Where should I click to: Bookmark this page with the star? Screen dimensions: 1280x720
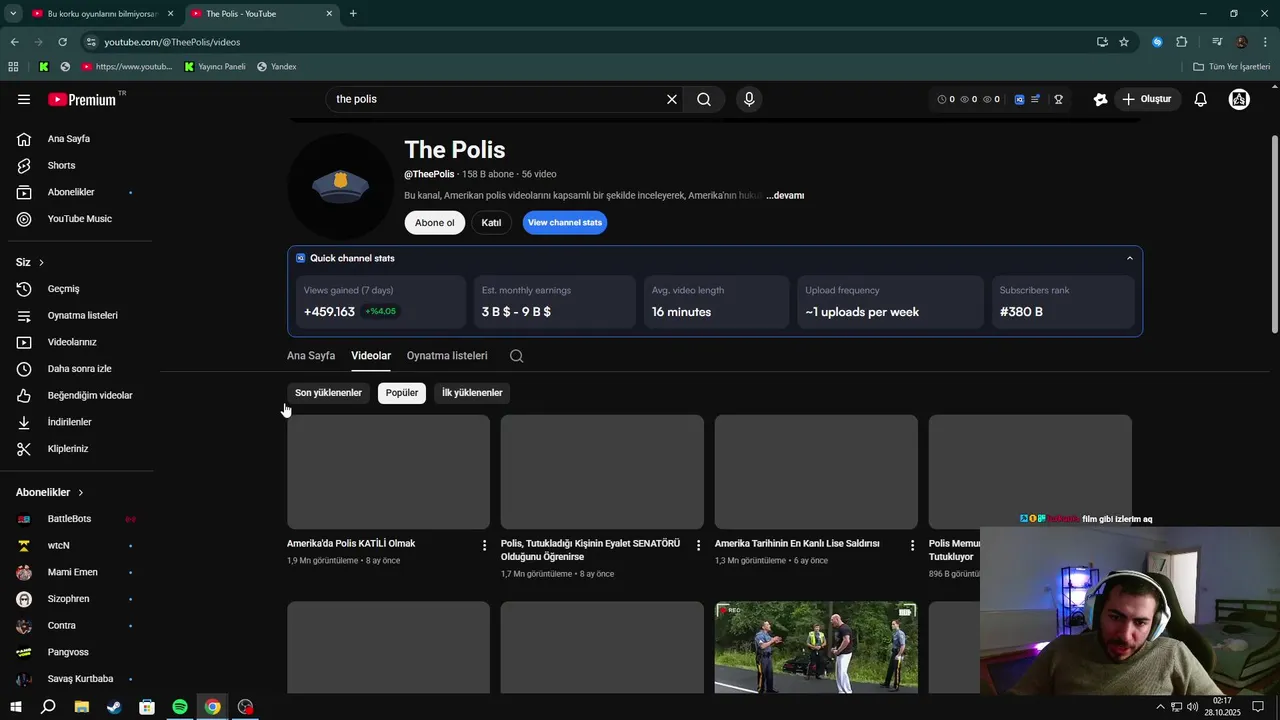pyautogui.click(x=1124, y=42)
